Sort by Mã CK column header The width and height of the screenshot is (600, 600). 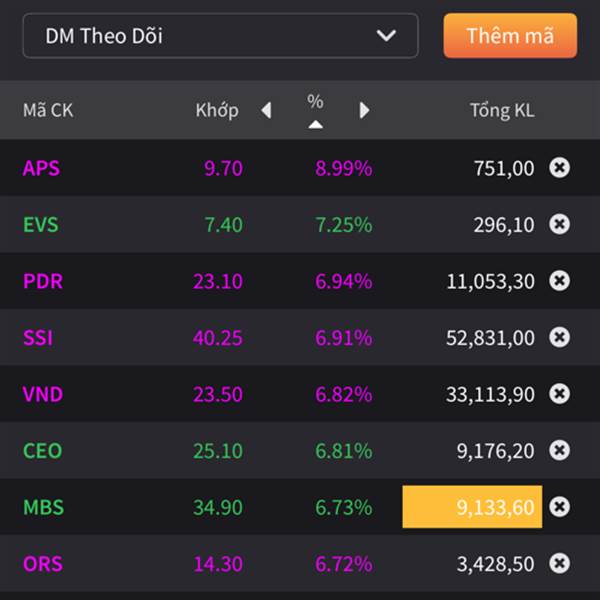pos(48,110)
